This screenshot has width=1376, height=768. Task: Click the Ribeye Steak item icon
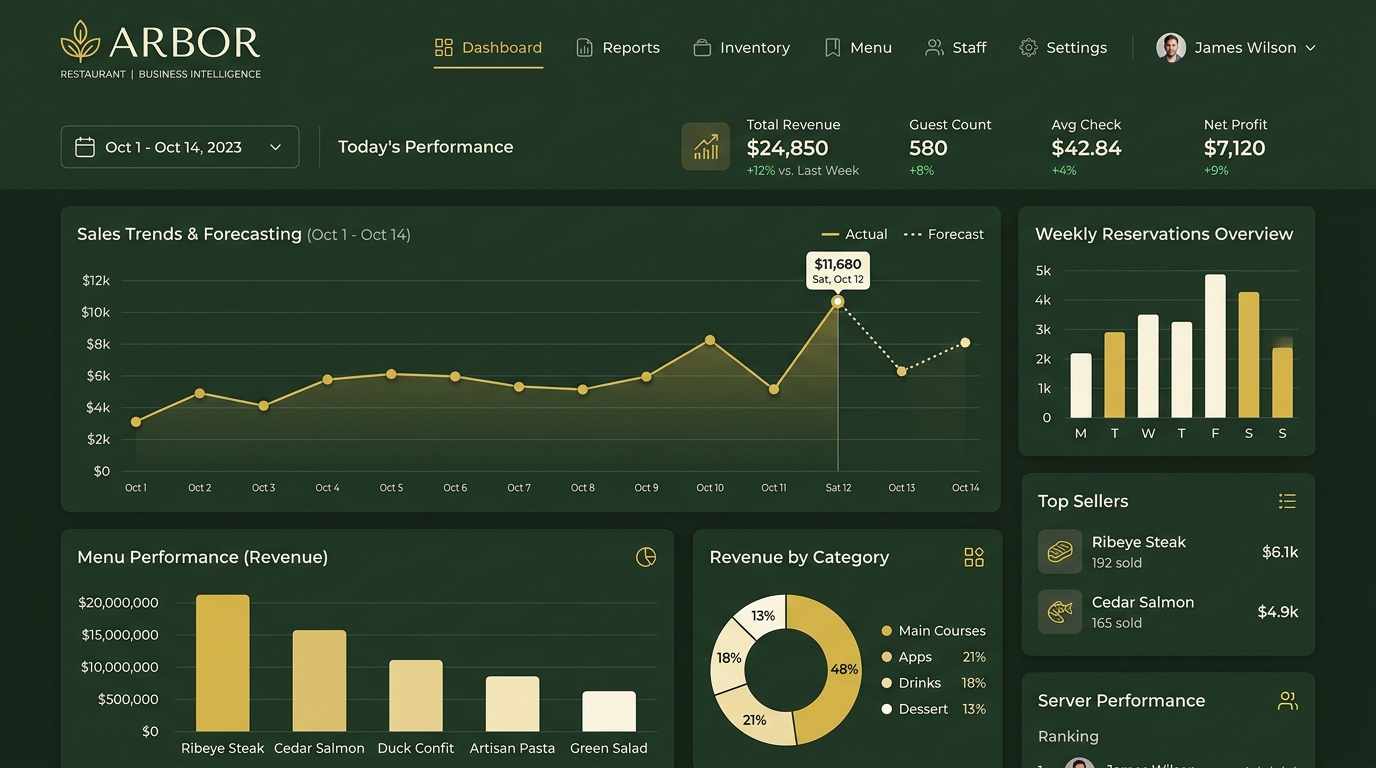pyautogui.click(x=1059, y=551)
